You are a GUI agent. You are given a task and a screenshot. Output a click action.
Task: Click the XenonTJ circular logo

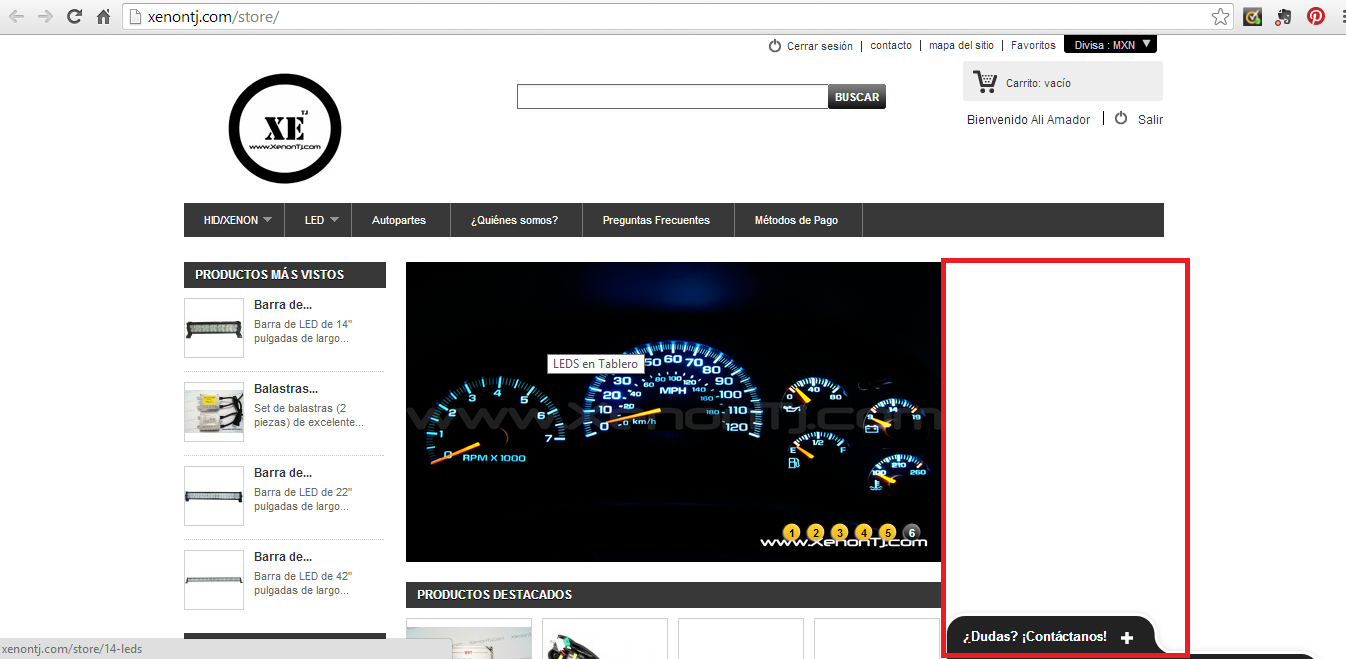[285, 129]
